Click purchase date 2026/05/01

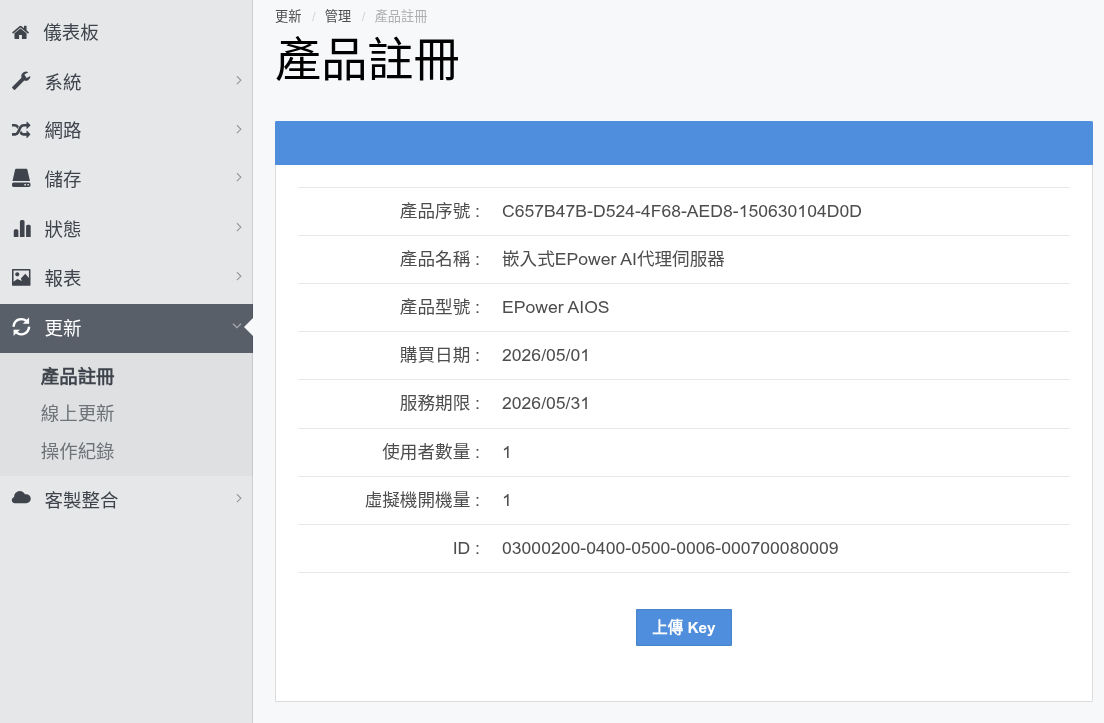pos(546,355)
